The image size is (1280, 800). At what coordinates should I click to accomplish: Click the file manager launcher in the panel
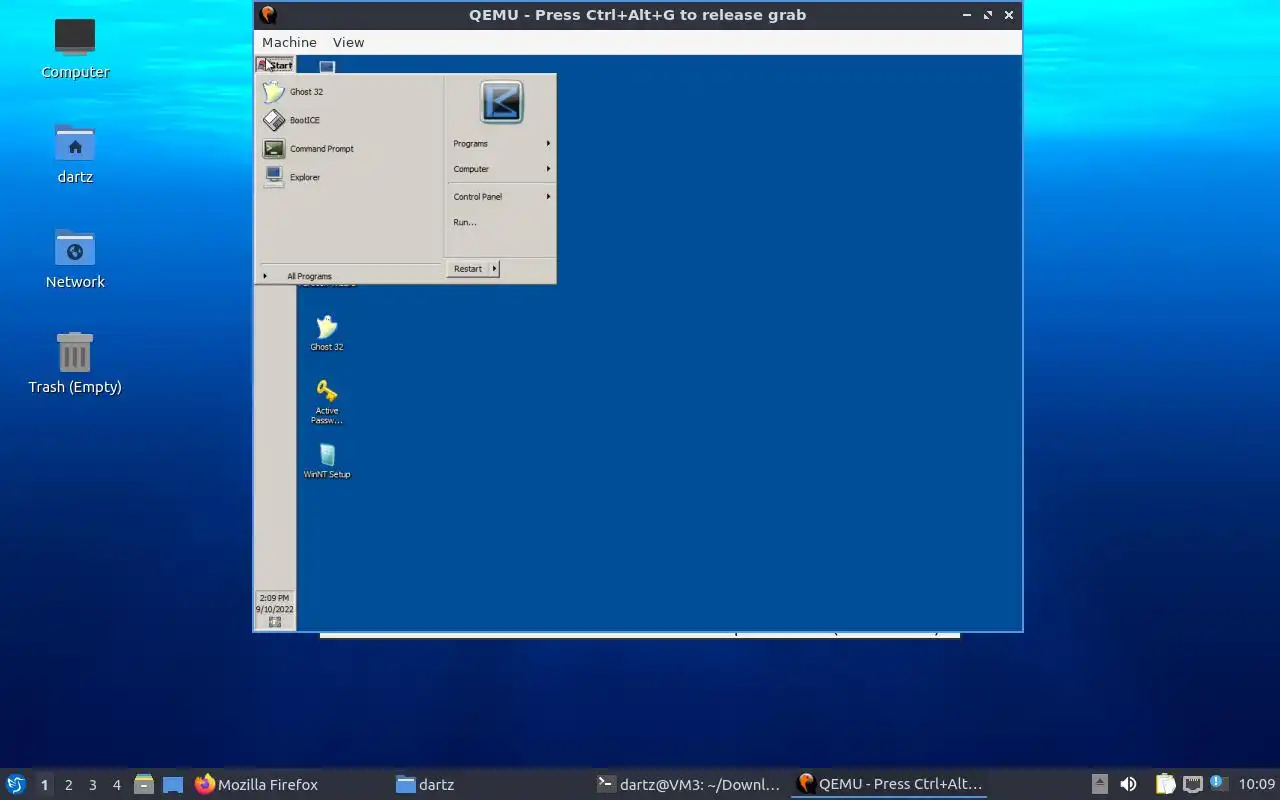click(x=144, y=784)
